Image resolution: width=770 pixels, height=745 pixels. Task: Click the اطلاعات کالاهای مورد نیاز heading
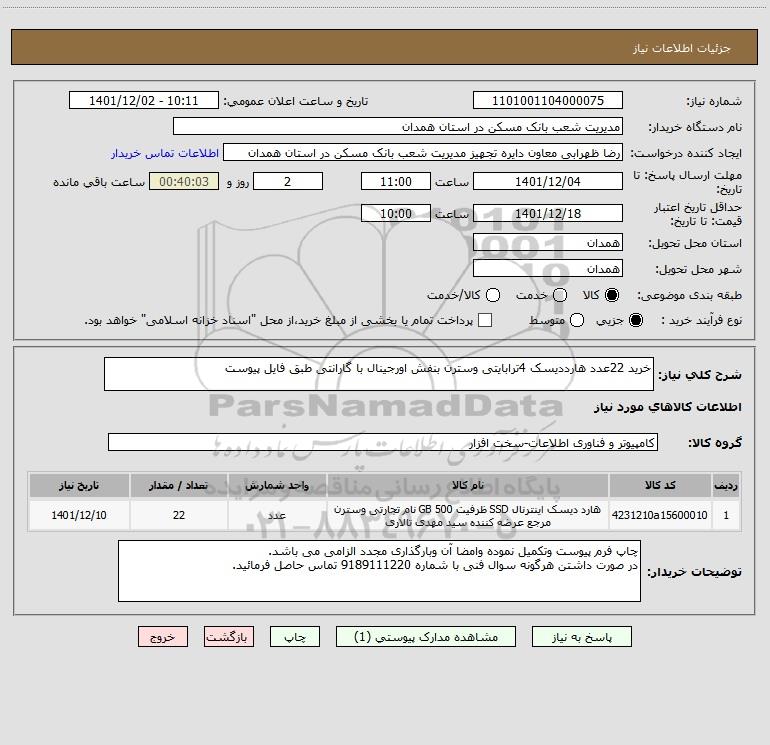(x=667, y=407)
